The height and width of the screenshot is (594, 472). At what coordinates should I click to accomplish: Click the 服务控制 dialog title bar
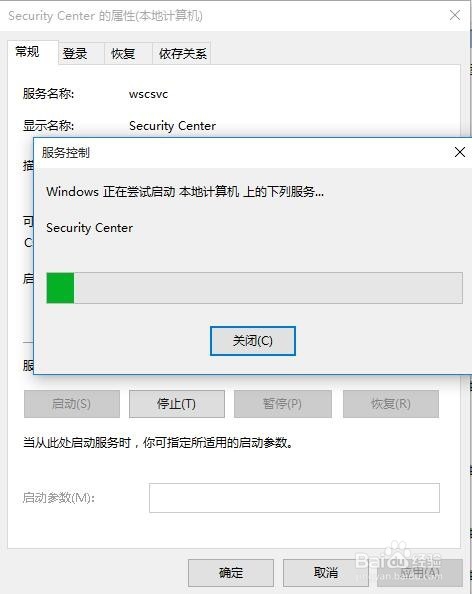(242, 153)
